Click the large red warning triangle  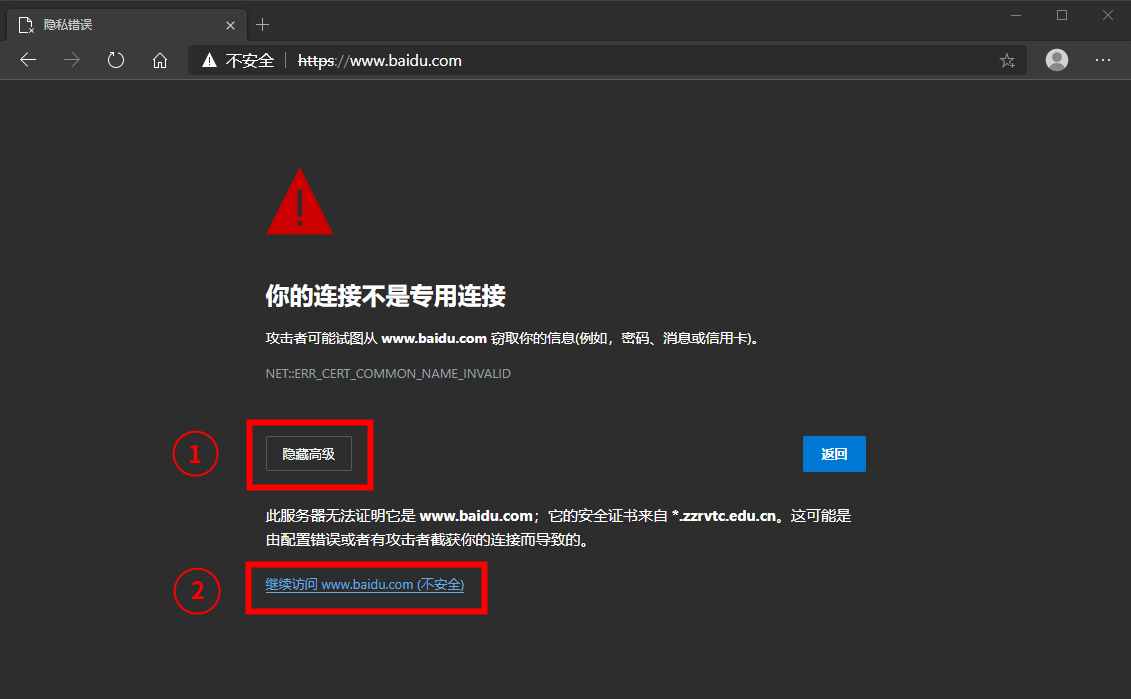(x=299, y=204)
